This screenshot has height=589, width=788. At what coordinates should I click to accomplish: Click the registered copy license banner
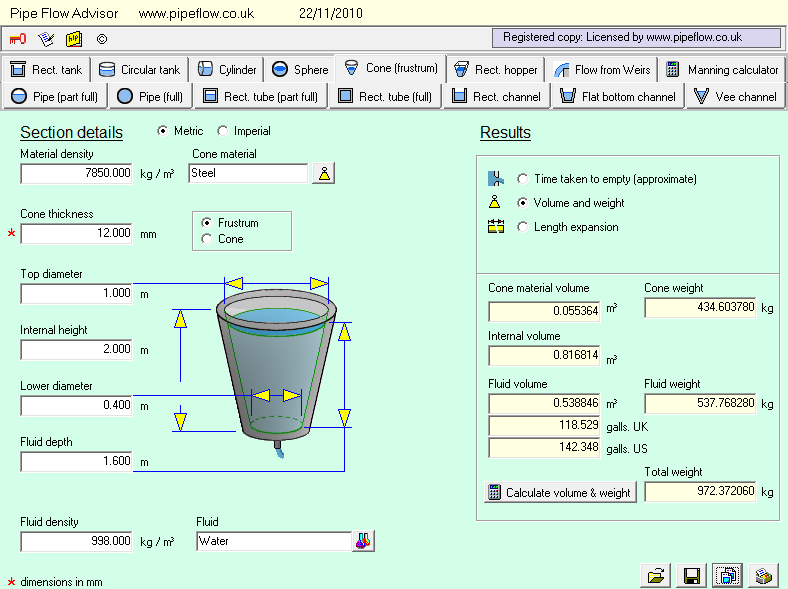pos(635,38)
